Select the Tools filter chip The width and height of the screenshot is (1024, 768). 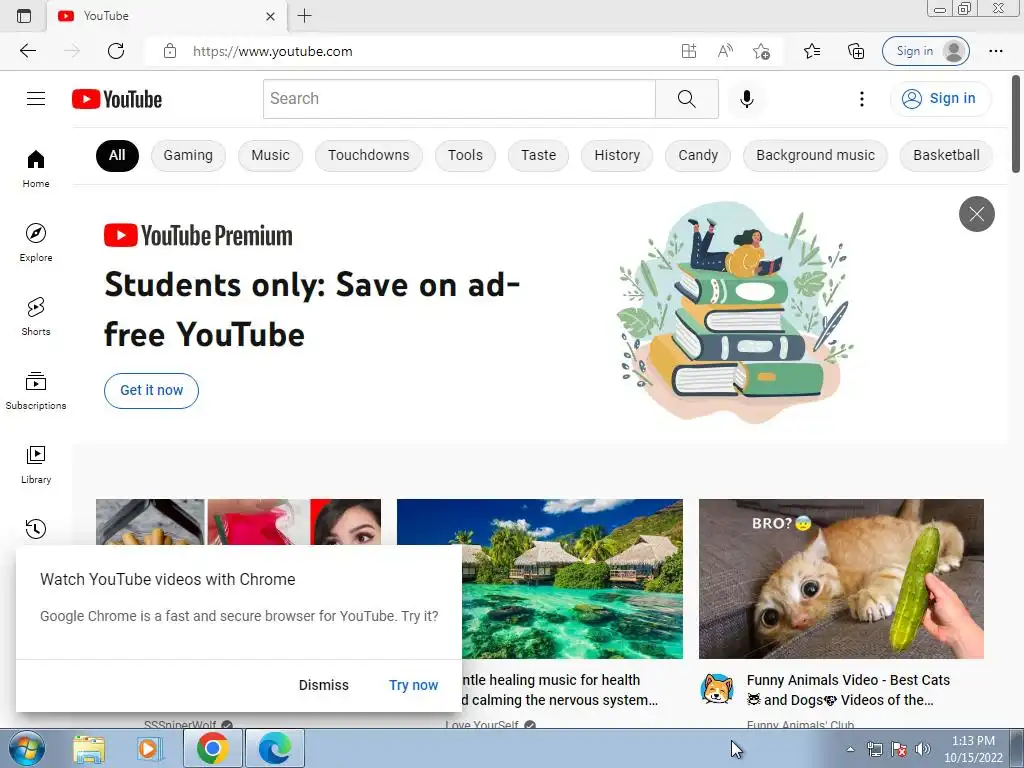(x=465, y=155)
